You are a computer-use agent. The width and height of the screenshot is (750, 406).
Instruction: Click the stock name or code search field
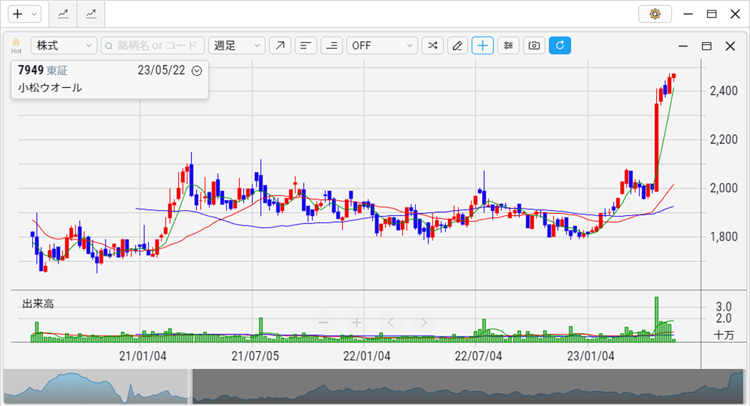(152, 46)
